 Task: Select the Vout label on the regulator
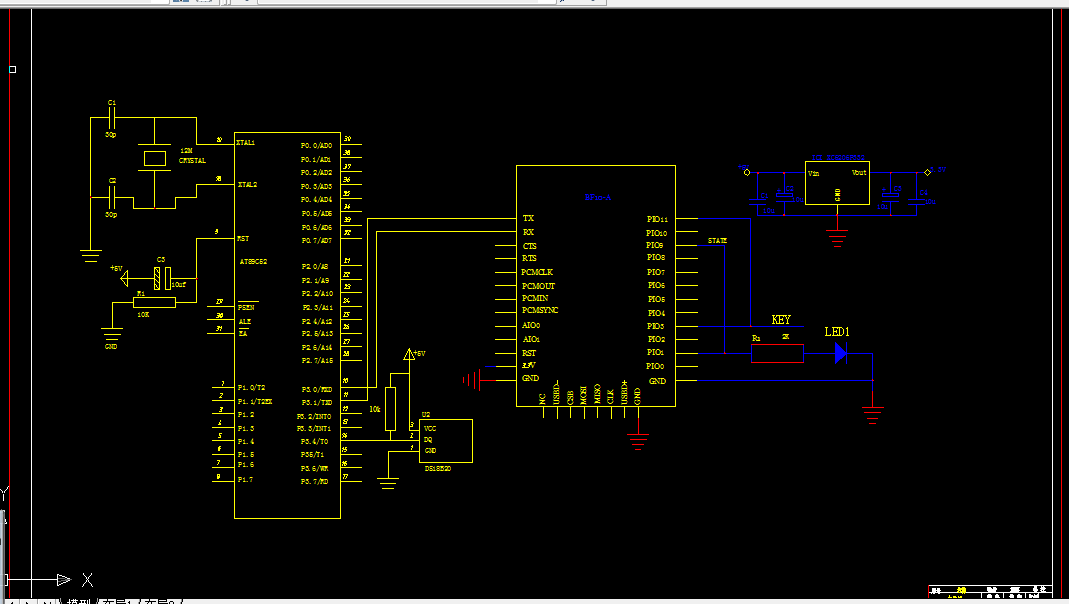[859, 172]
